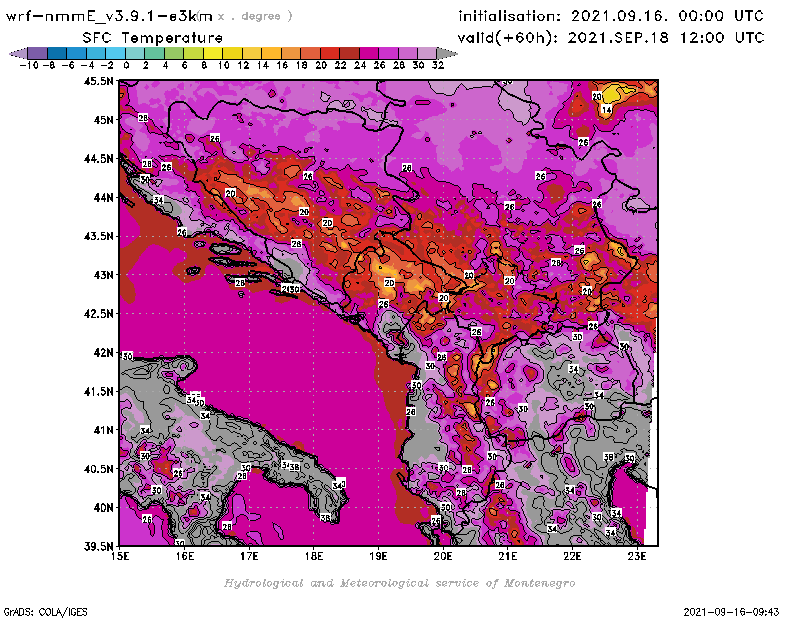Click the 'SFC Temperature' heading

(153, 38)
